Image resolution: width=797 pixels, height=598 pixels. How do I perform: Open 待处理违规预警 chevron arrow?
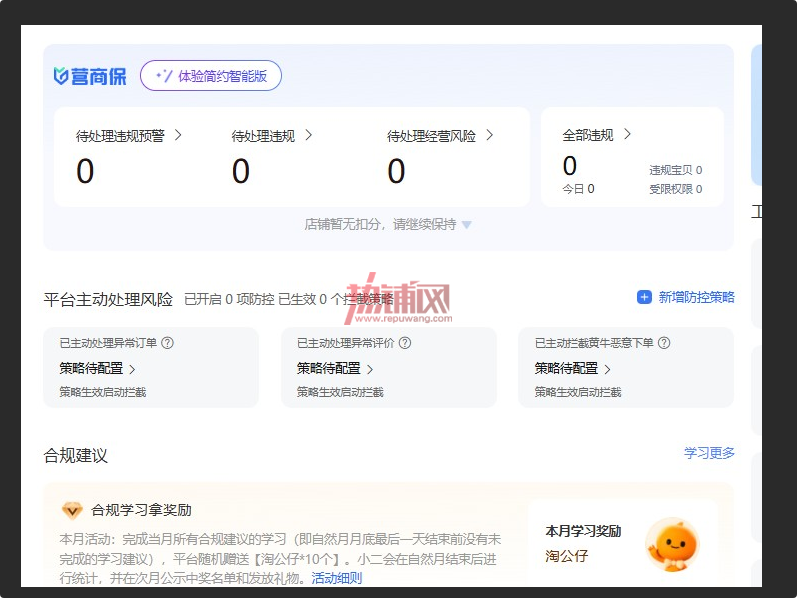(178, 135)
